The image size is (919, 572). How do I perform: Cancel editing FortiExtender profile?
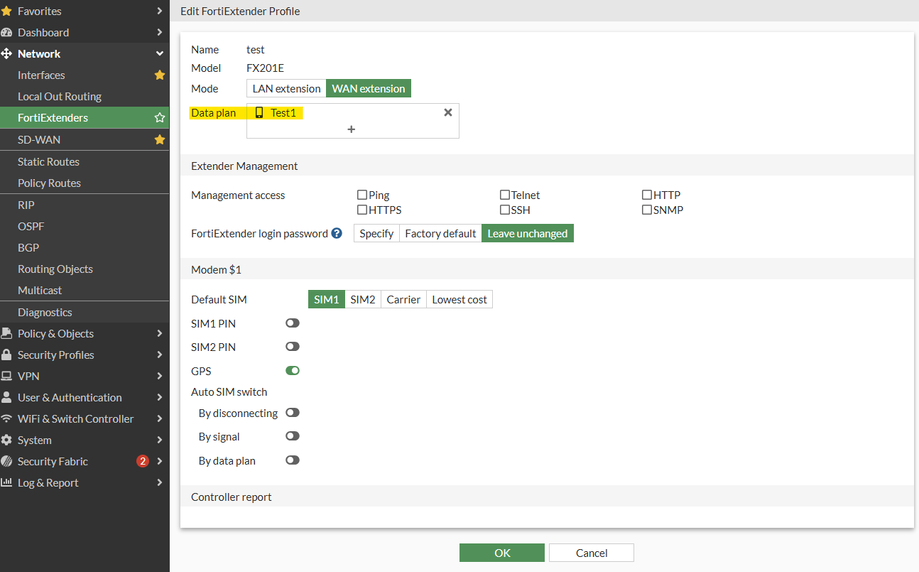pyautogui.click(x=591, y=553)
